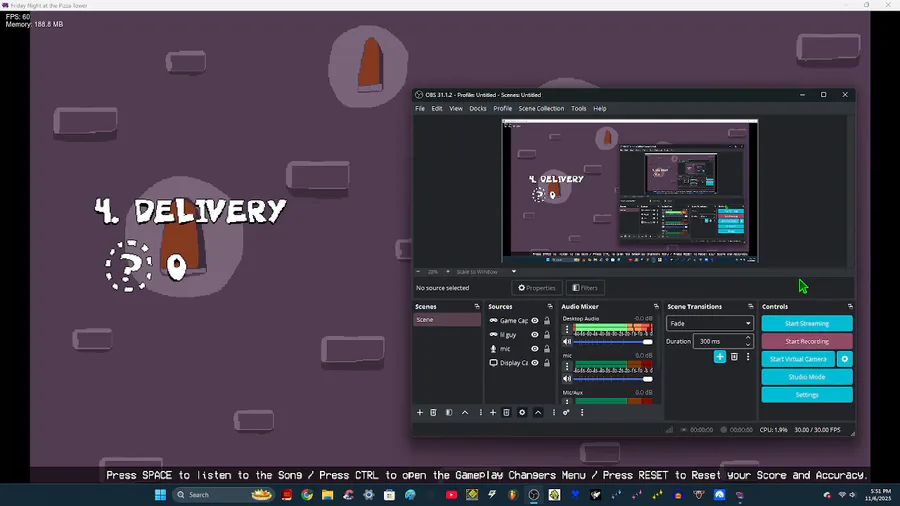Open Windows Start menu
The image size is (900, 506).
pyautogui.click(x=160, y=495)
